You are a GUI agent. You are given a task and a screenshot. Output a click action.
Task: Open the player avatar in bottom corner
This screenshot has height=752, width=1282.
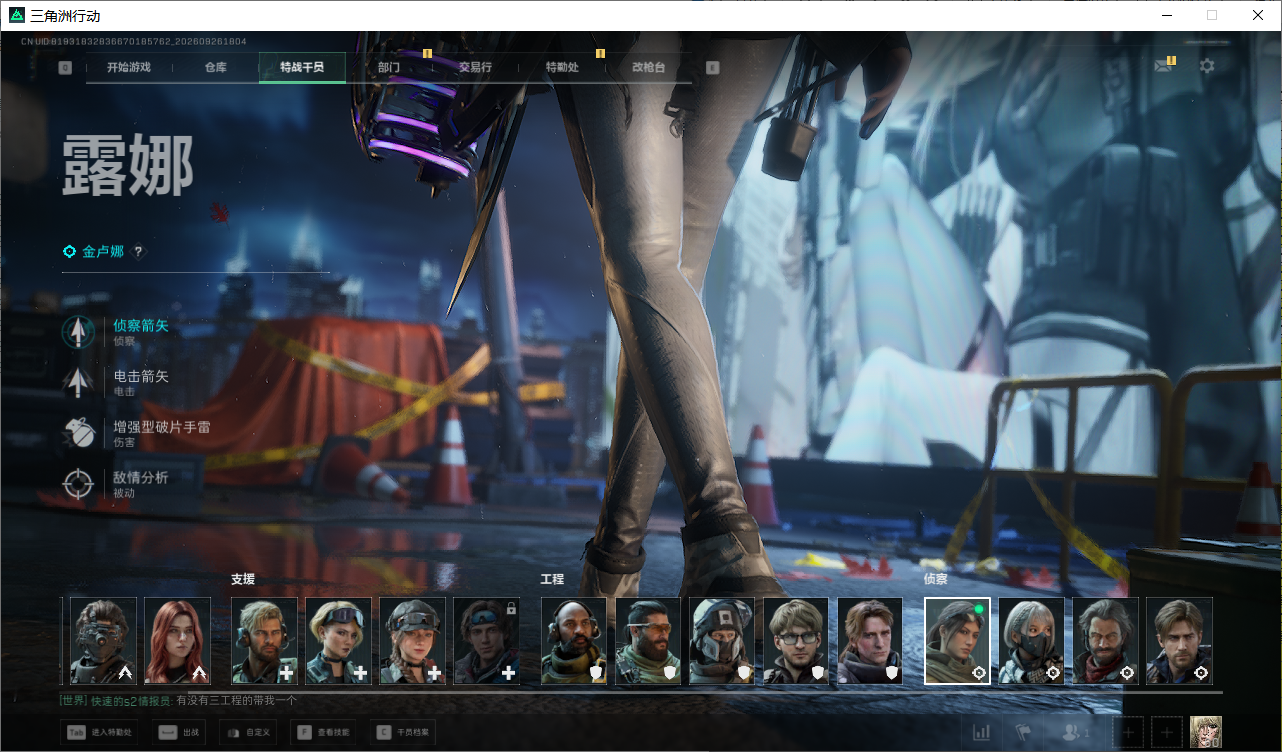(1206, 732)
